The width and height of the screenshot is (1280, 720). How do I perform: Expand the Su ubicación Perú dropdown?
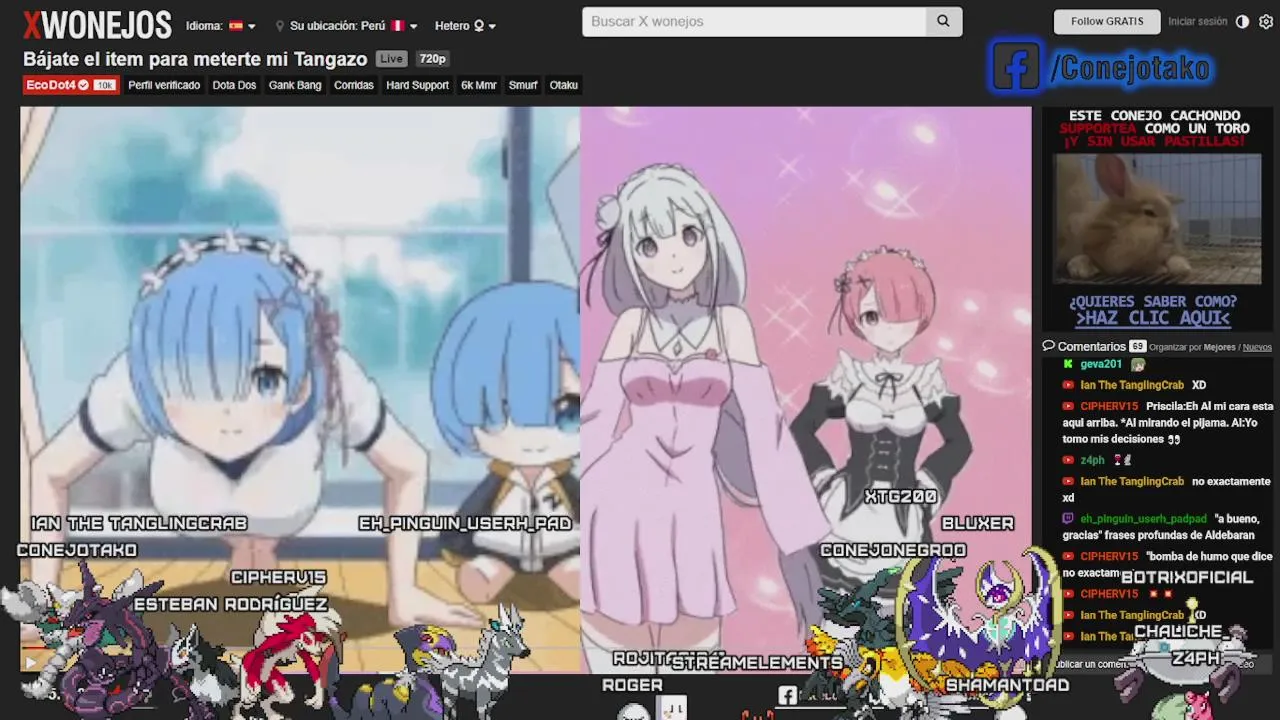[x=346, y=26]
